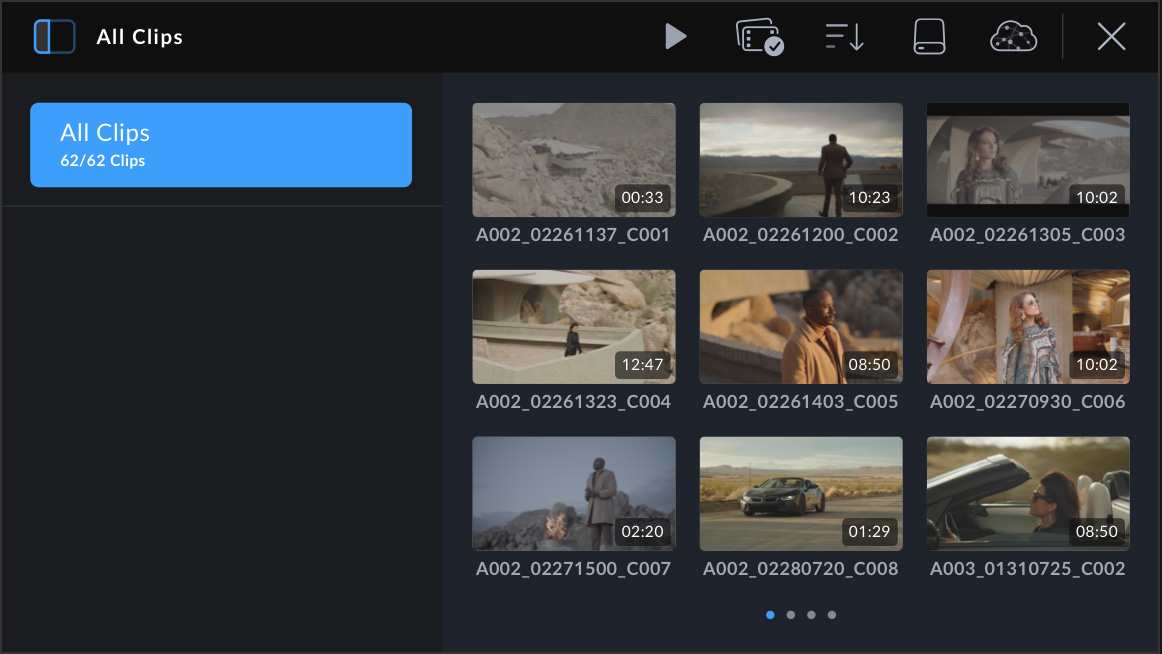The height and width of the screenshot is (654, 1162).
Task: Choose clip A003_01310725_C002 thumbnail
Action: 1027,493
